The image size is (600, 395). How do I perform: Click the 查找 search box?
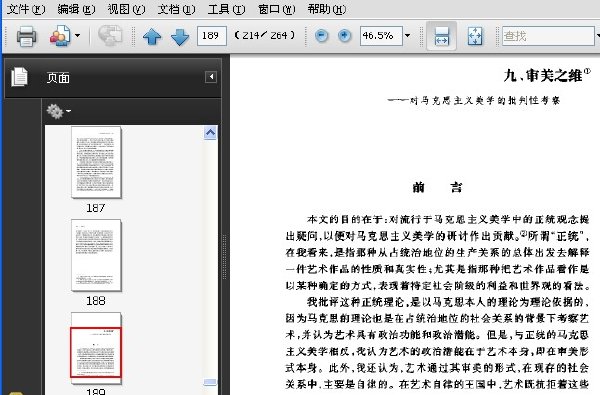[548, 36]
